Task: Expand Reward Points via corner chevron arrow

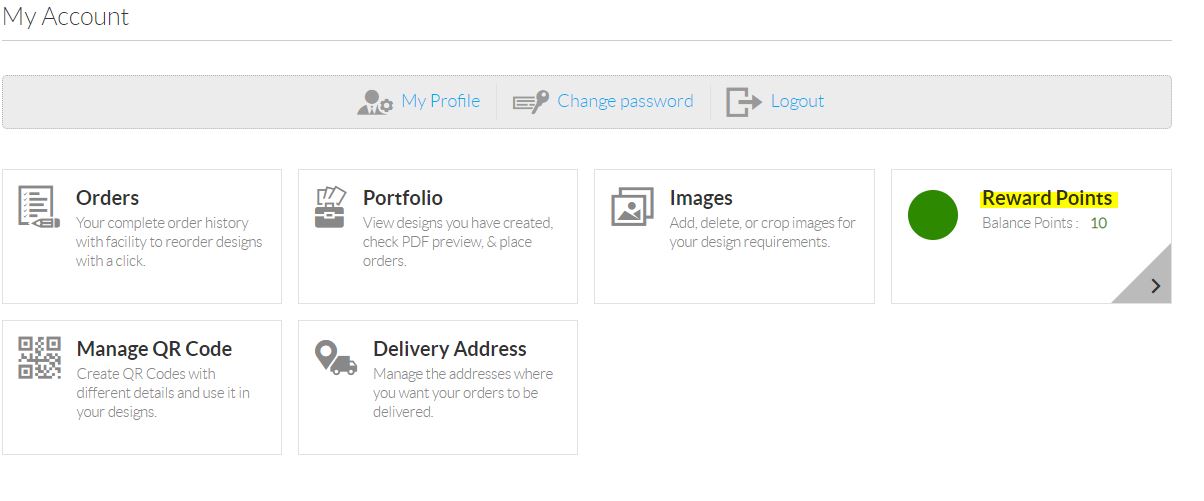Action: point(1154,285)
